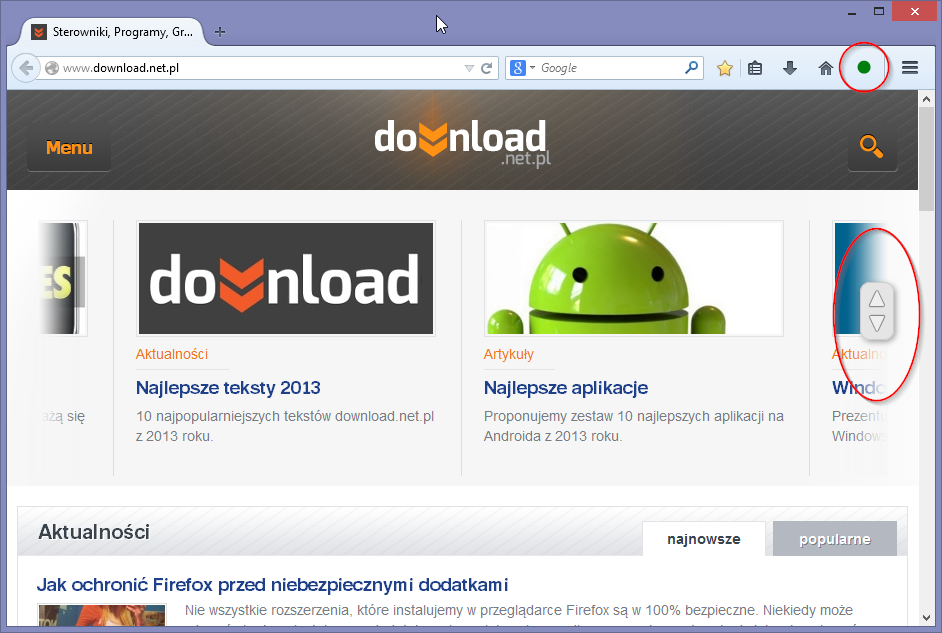Click the download.net.pl header logo
Screen dimensions: 942x633
[462, 142]
